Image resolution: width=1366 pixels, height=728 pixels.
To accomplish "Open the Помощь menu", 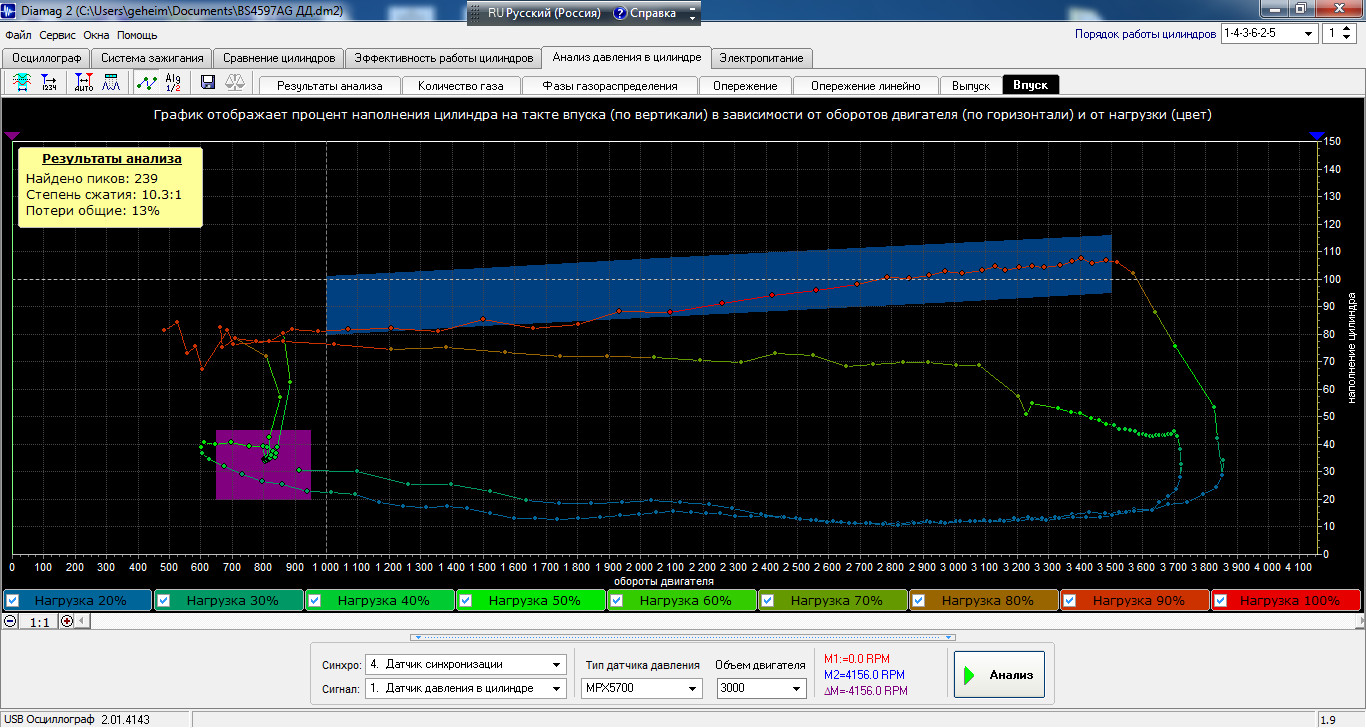I will 137,34.
